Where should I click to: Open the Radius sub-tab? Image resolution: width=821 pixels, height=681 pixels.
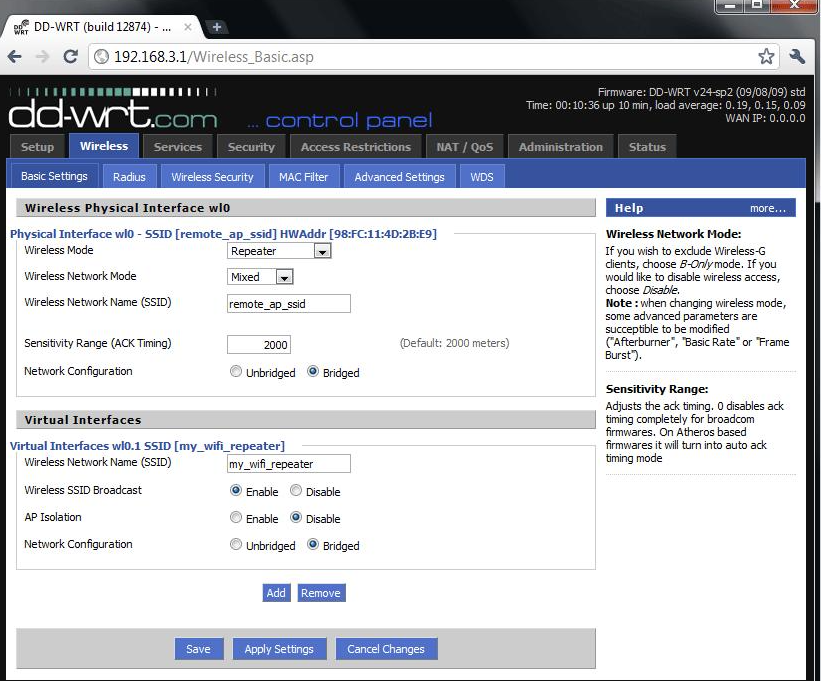tap(129, 177)
